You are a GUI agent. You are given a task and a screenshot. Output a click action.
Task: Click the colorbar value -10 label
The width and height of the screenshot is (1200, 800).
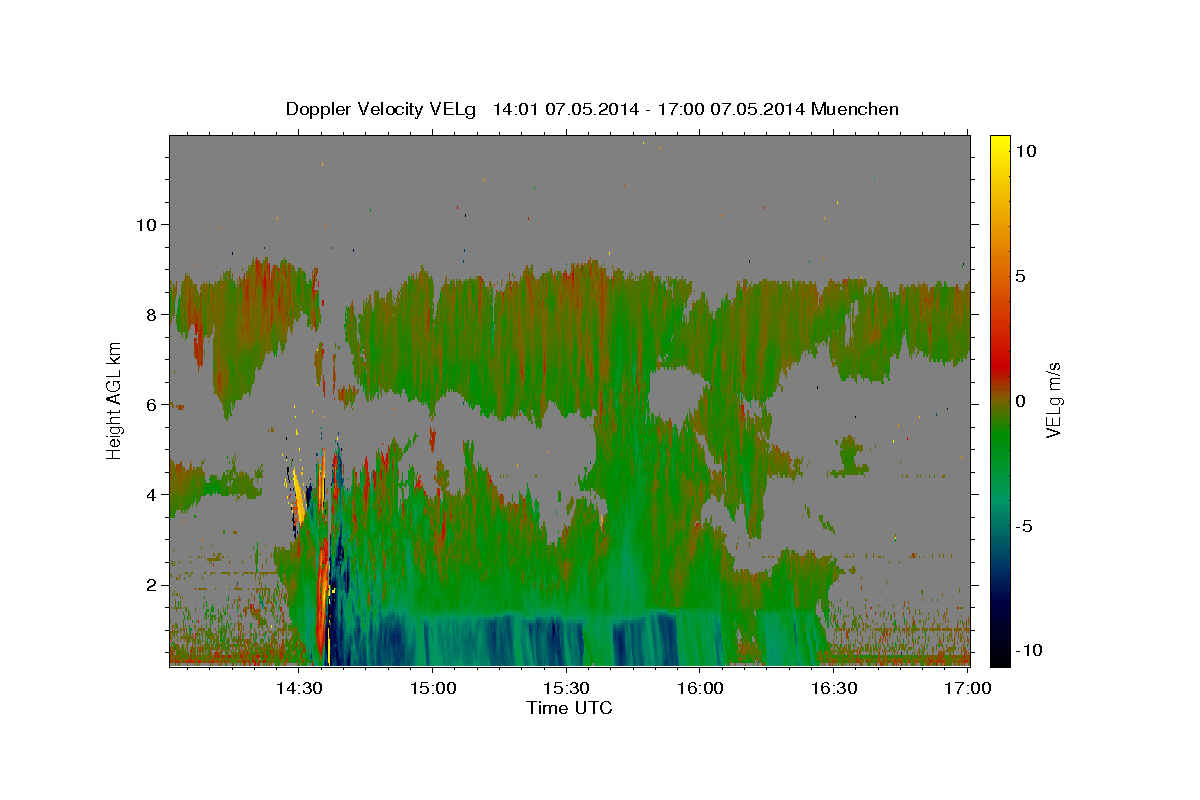click(x=1027, y=651)
